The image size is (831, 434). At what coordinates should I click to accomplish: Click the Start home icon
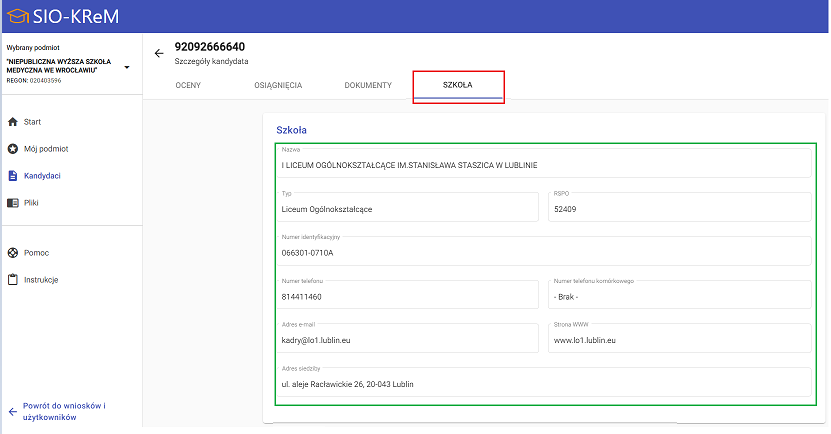(12, 122)
